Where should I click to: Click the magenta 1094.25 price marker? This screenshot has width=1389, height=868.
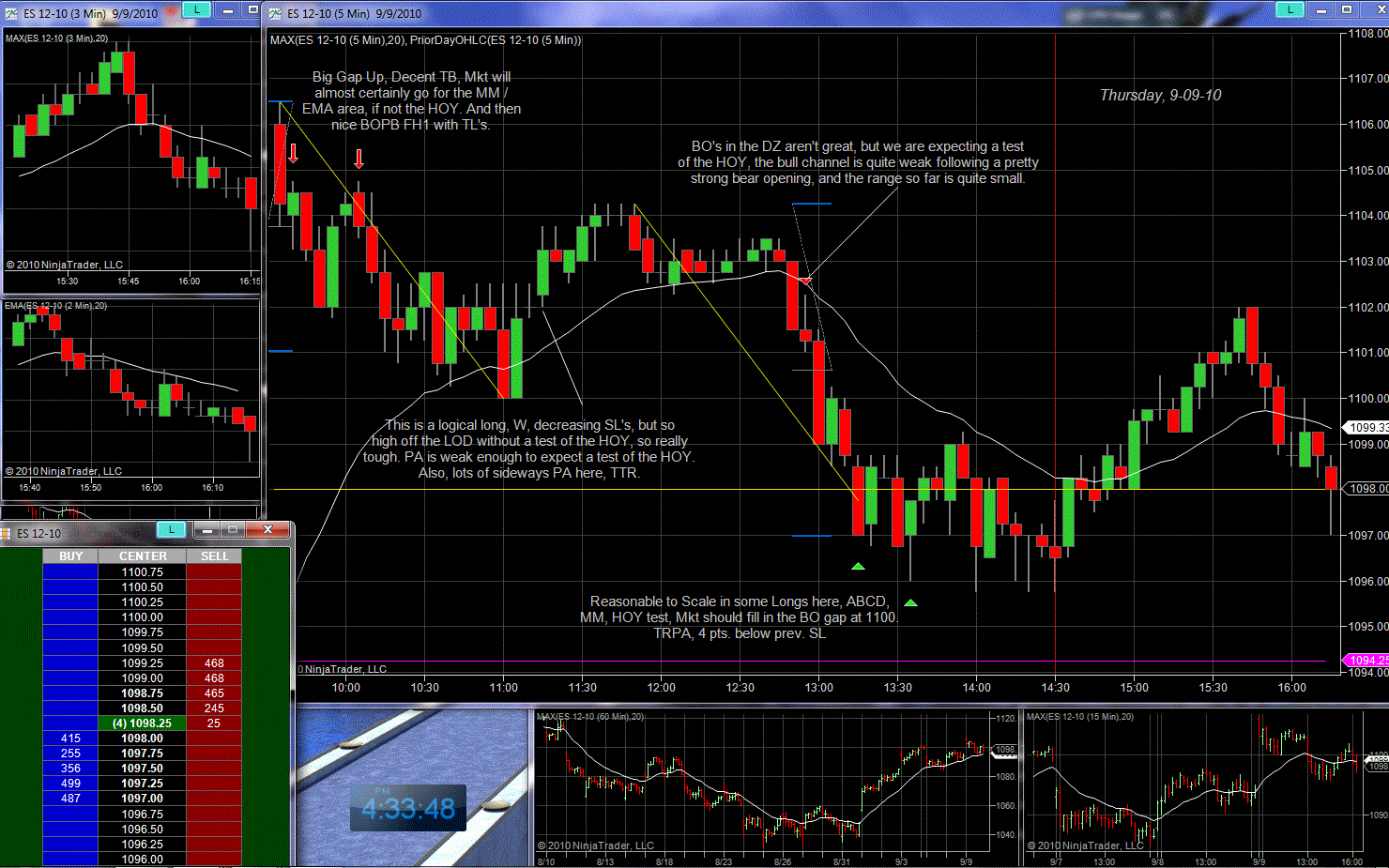point(1367,661)
